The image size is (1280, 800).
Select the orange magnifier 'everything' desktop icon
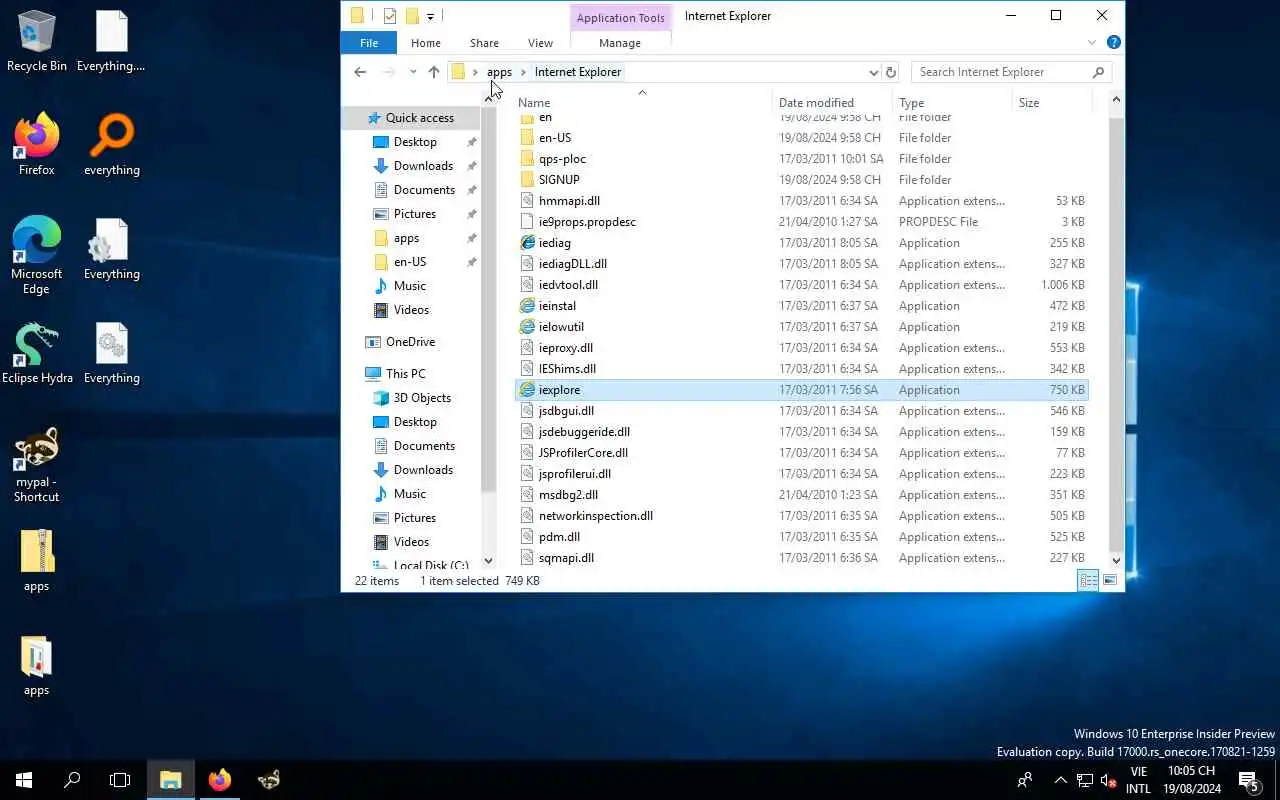pos(111,145)
